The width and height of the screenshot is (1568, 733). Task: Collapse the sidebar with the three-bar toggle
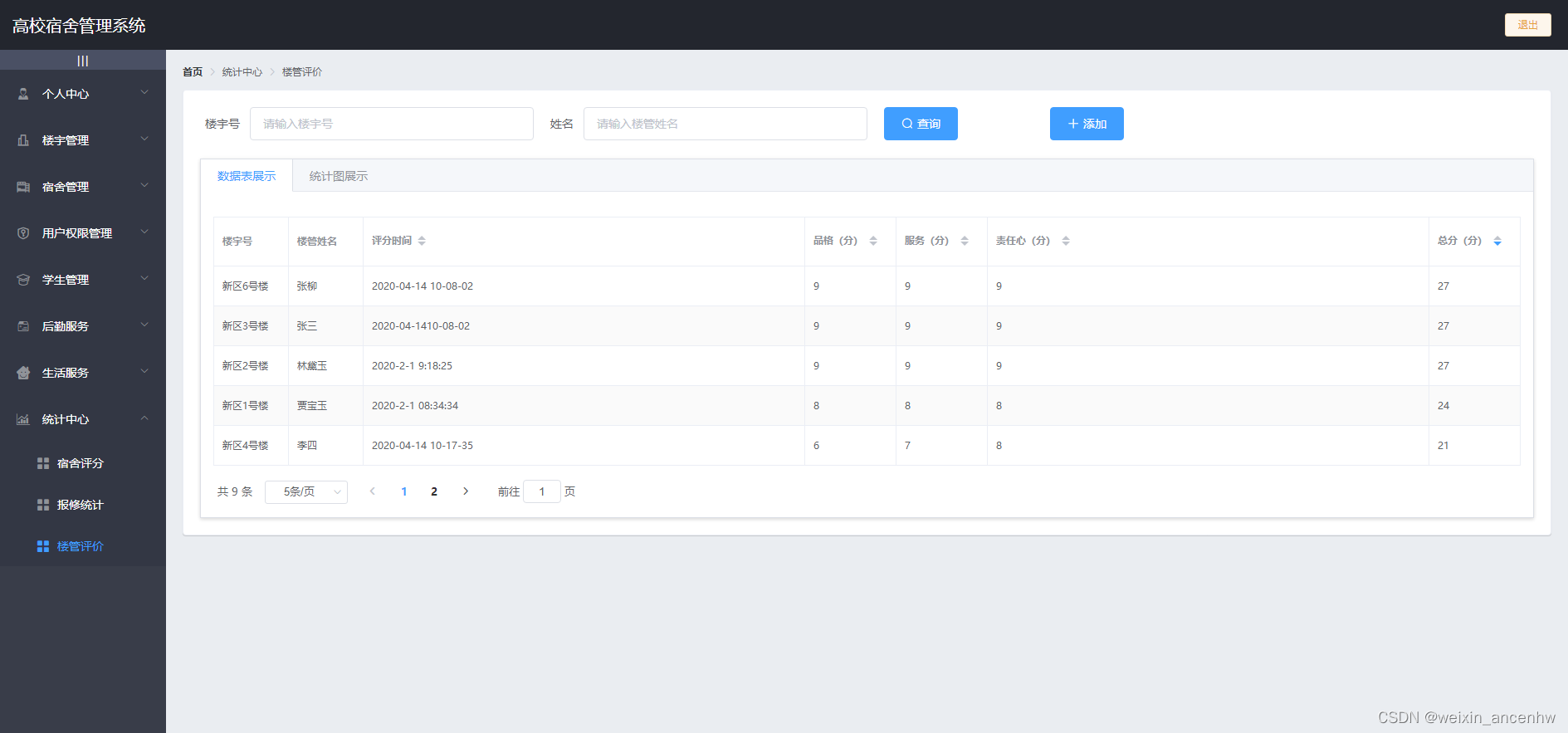tap(83, 61)
